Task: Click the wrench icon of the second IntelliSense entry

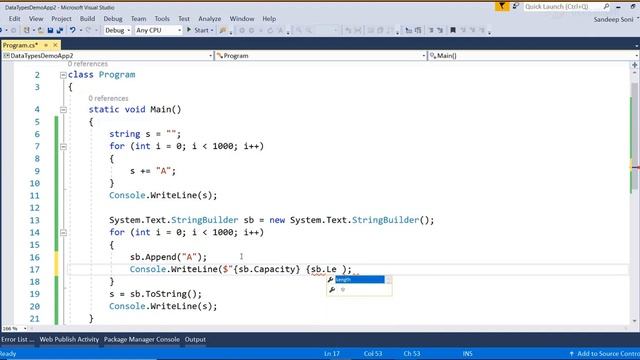Action: click(332, 290)
